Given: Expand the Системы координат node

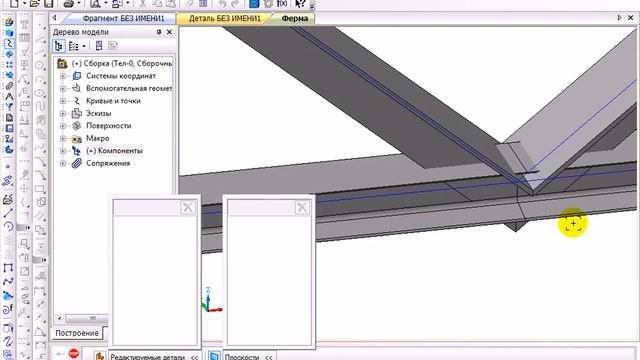Looking at the screenshot, I should pos(63,76).
